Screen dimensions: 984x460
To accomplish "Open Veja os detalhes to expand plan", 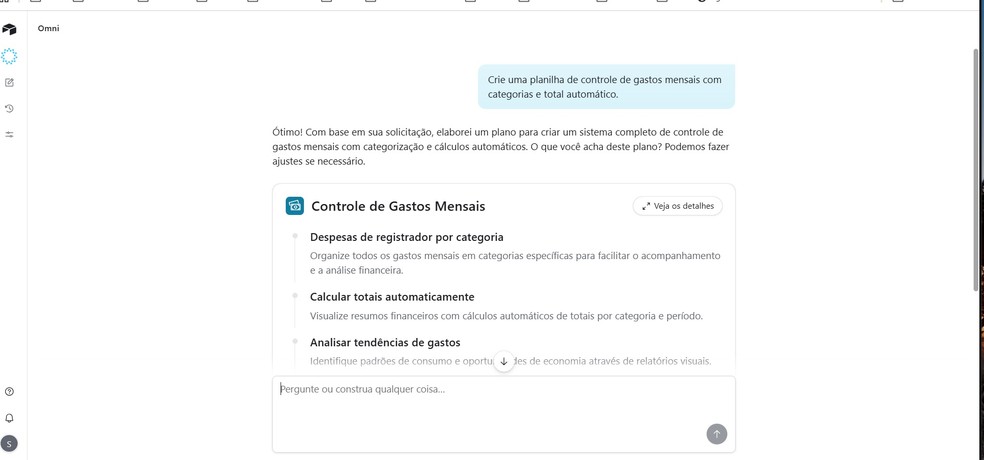I will [x=678, y=206].
